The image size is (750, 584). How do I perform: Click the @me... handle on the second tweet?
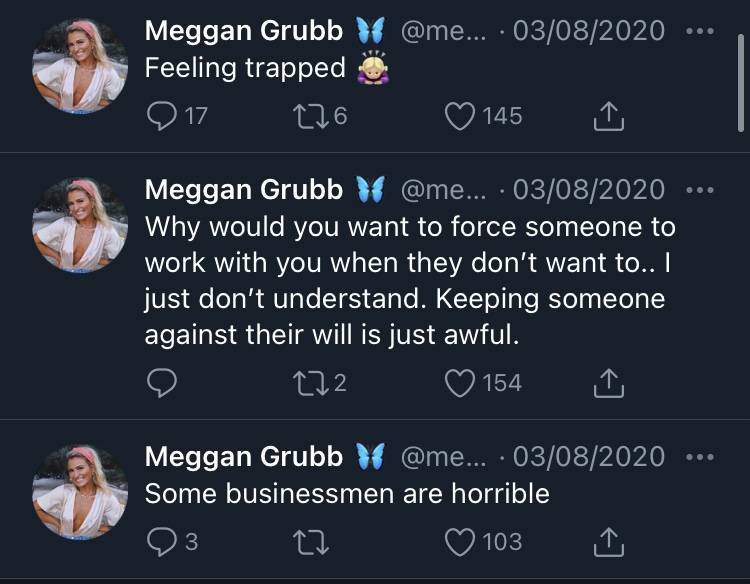[x=443, y=190]
